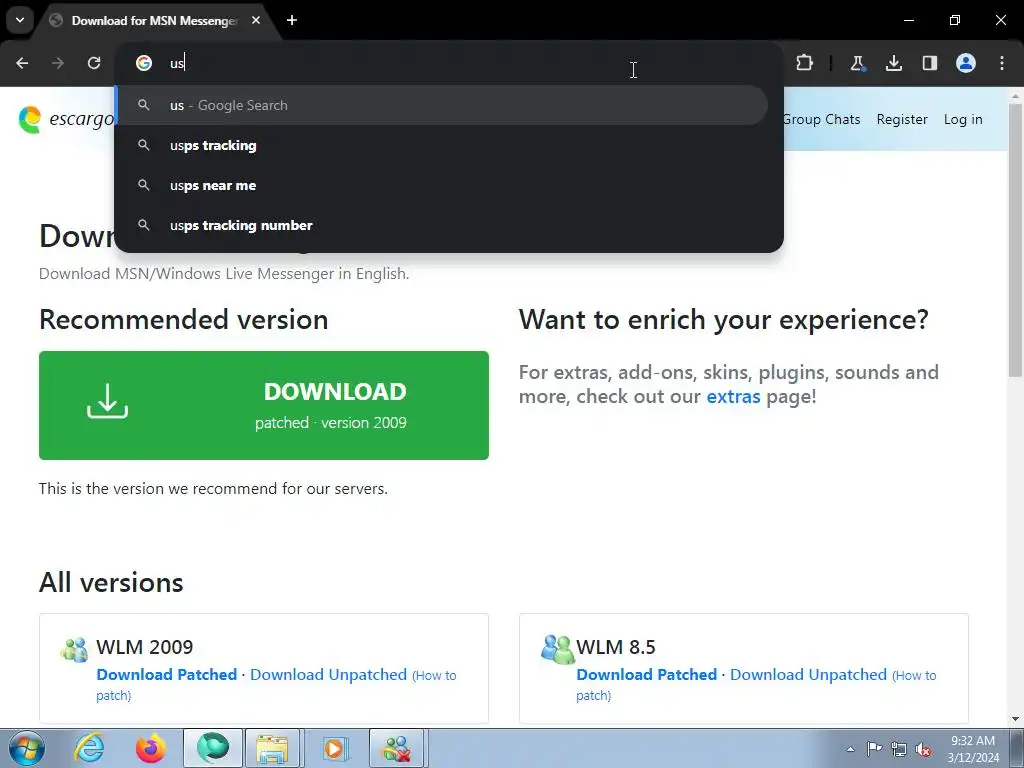Screen dimensions: 1024x768
Task: Show browser downloads
Action: click(893, 63)
